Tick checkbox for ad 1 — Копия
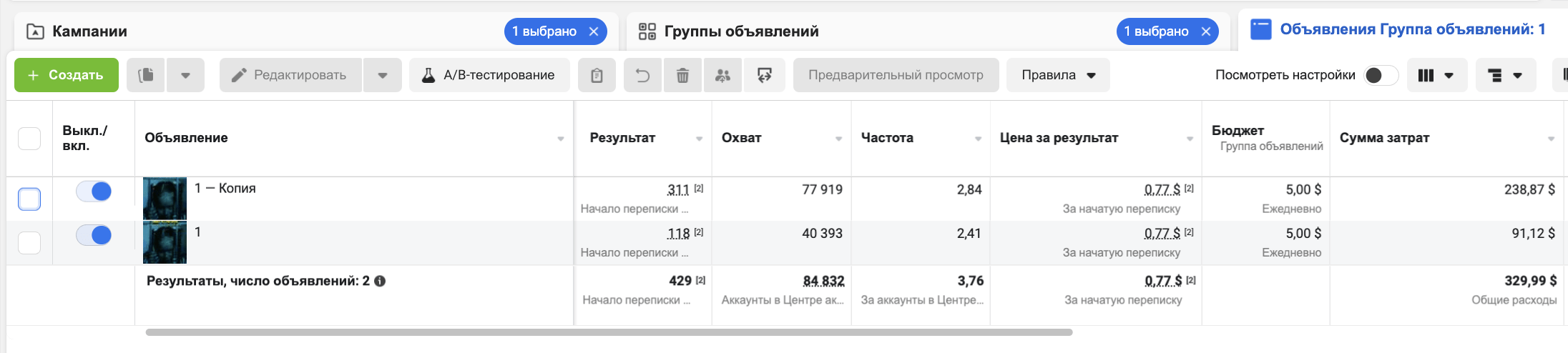The image size is (1568, 353). point(29,199)
